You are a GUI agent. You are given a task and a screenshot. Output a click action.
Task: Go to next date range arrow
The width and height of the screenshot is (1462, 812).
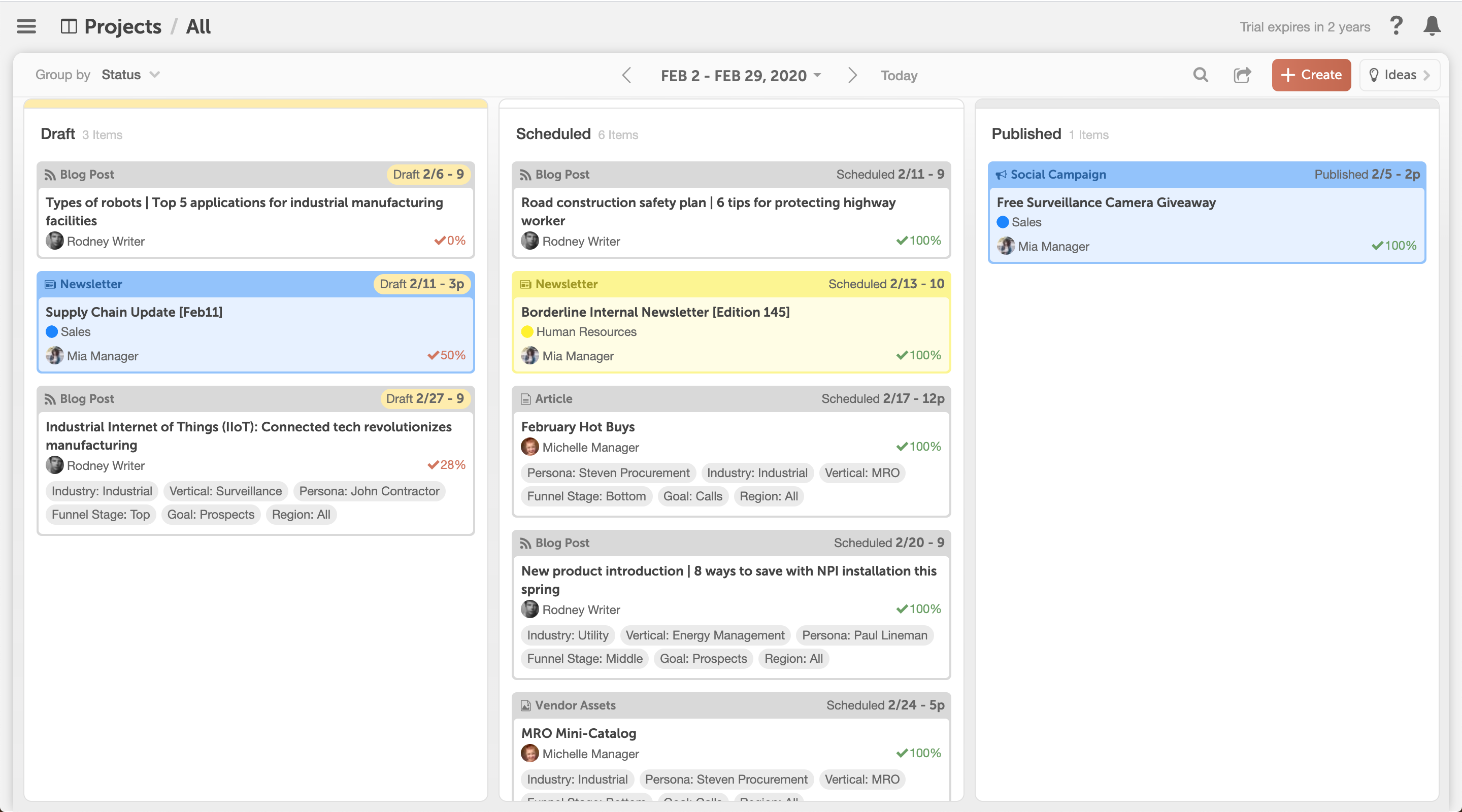(852, 76)
